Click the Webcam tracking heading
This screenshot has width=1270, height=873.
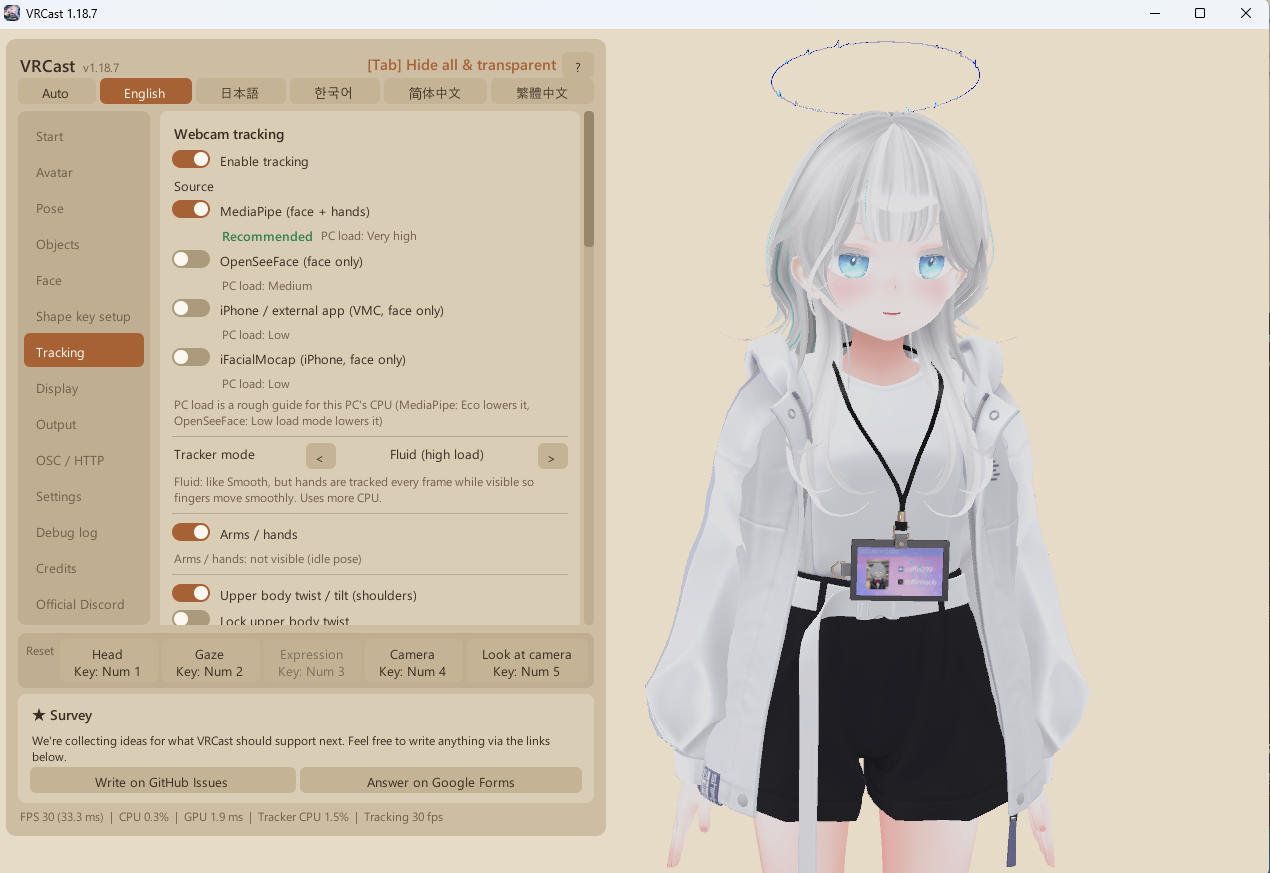tap(229, 133)
